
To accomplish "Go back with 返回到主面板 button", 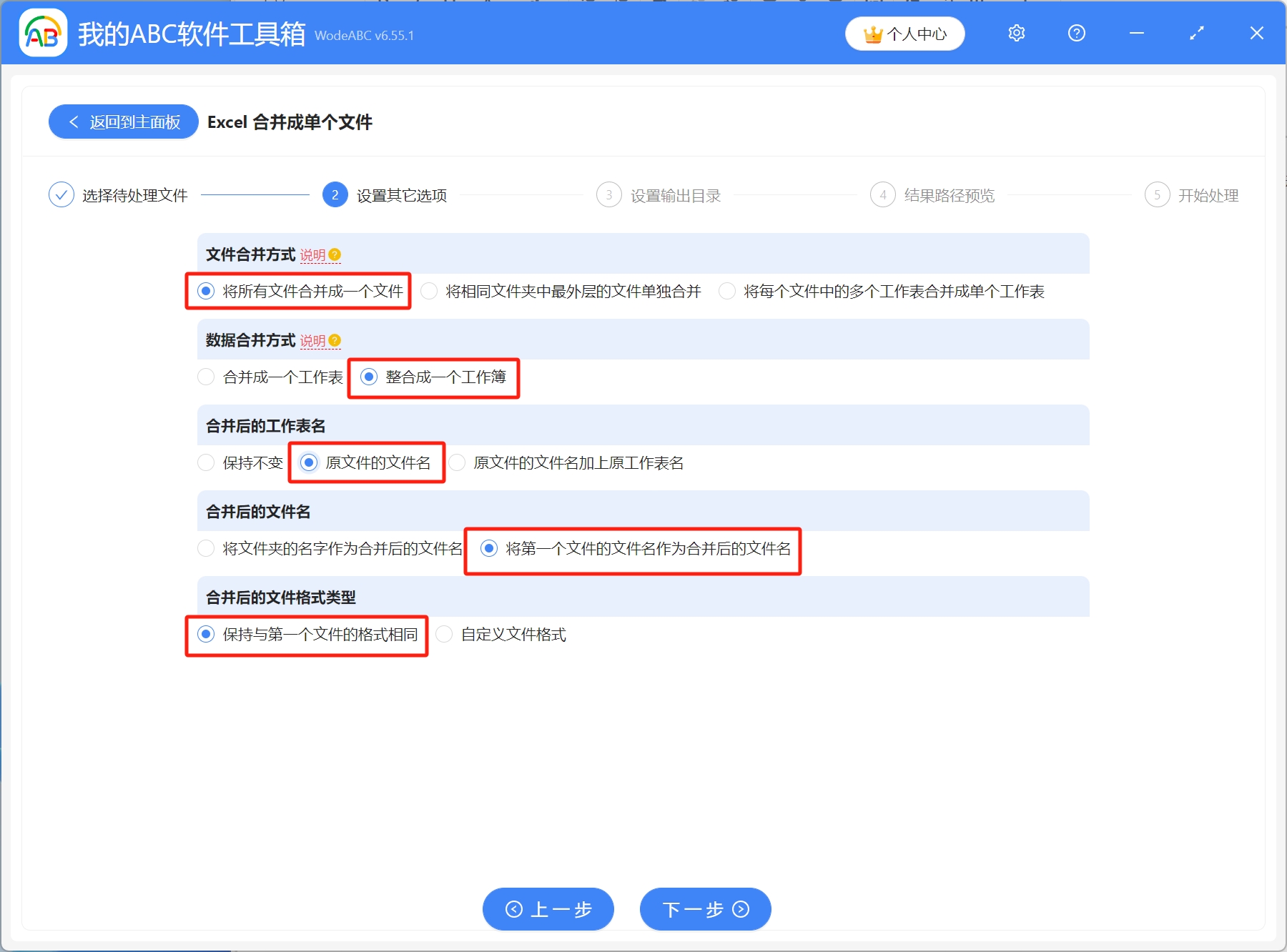I will (x=124, y=122).
